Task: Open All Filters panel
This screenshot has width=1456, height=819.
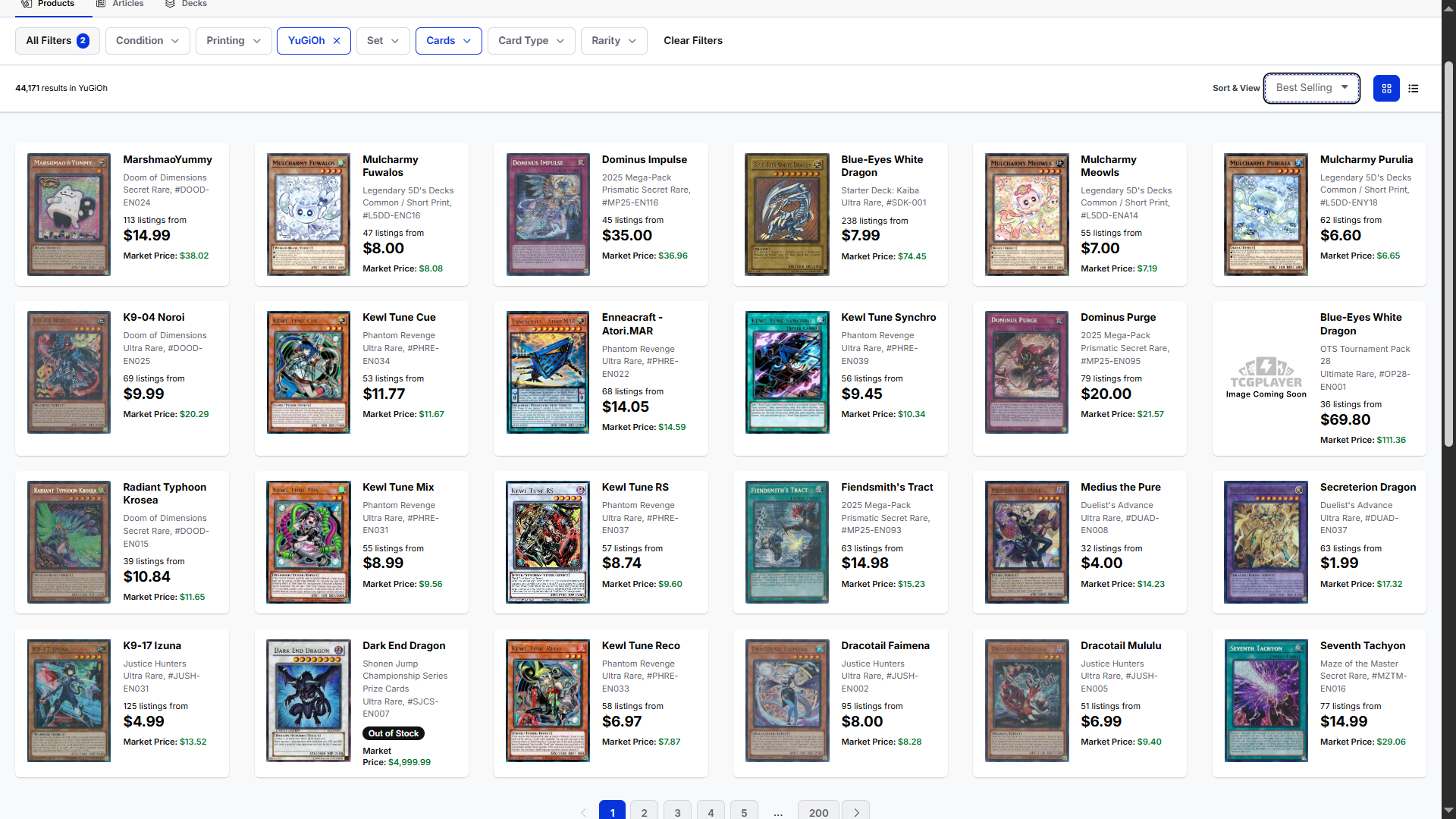Action: (57, 41)
